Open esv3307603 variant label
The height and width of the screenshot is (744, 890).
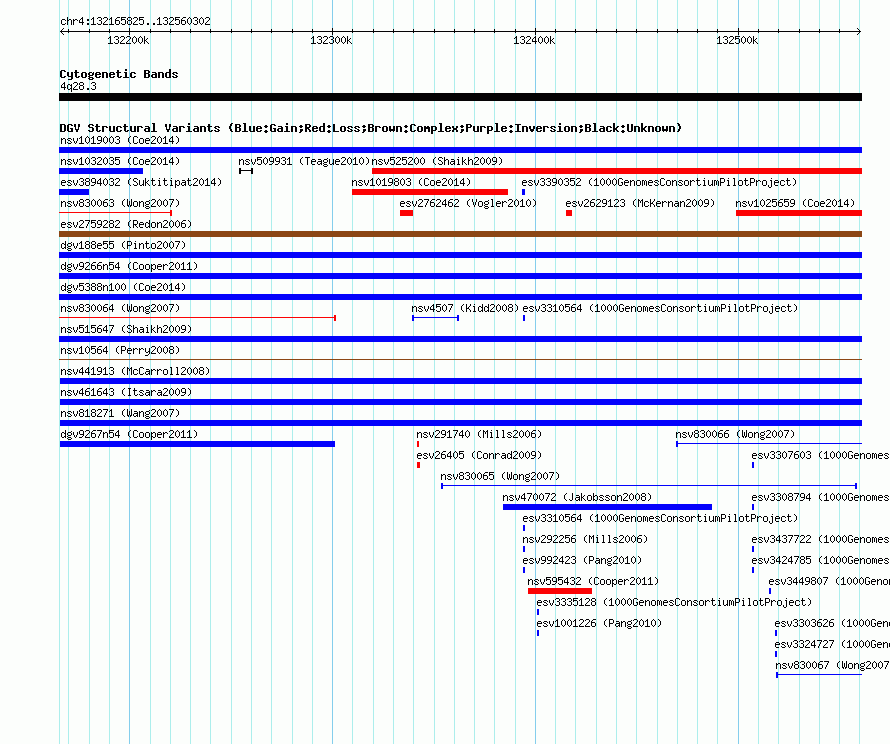point(820,455)
